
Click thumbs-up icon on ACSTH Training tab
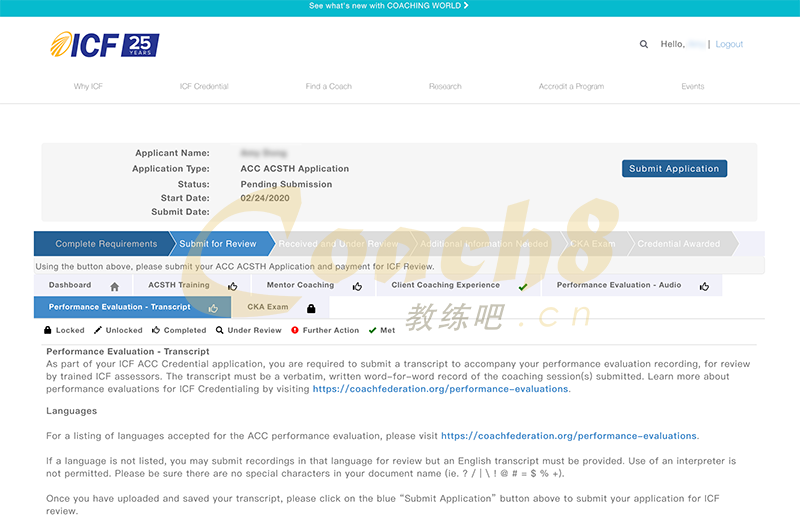233,286
